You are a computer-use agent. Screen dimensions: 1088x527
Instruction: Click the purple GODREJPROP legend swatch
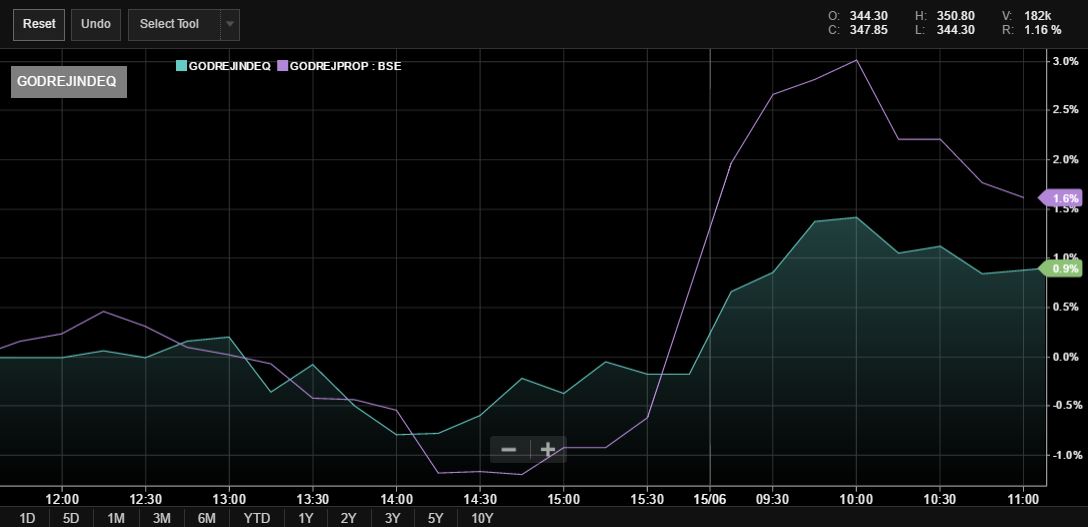(x=282, y=66)
